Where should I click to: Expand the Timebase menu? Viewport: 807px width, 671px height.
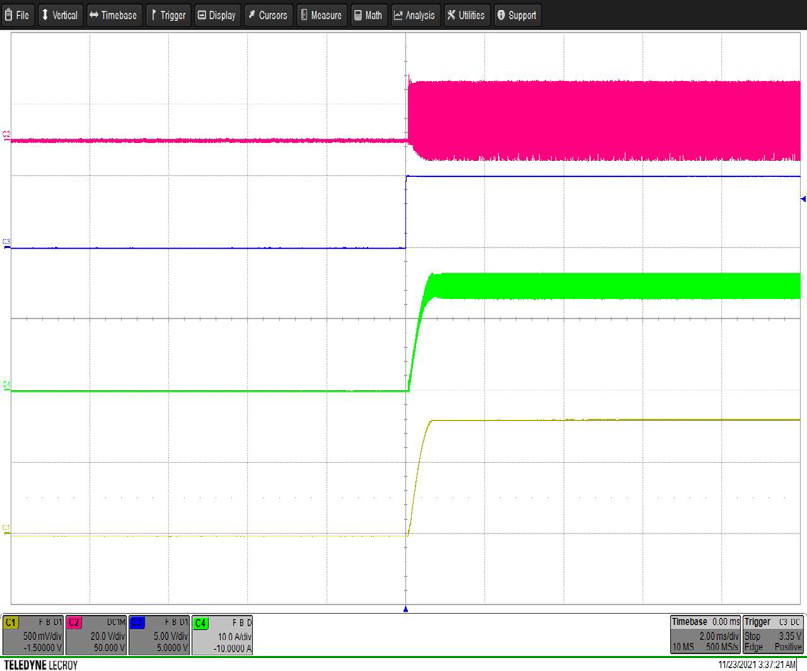(x=114, y=15)
